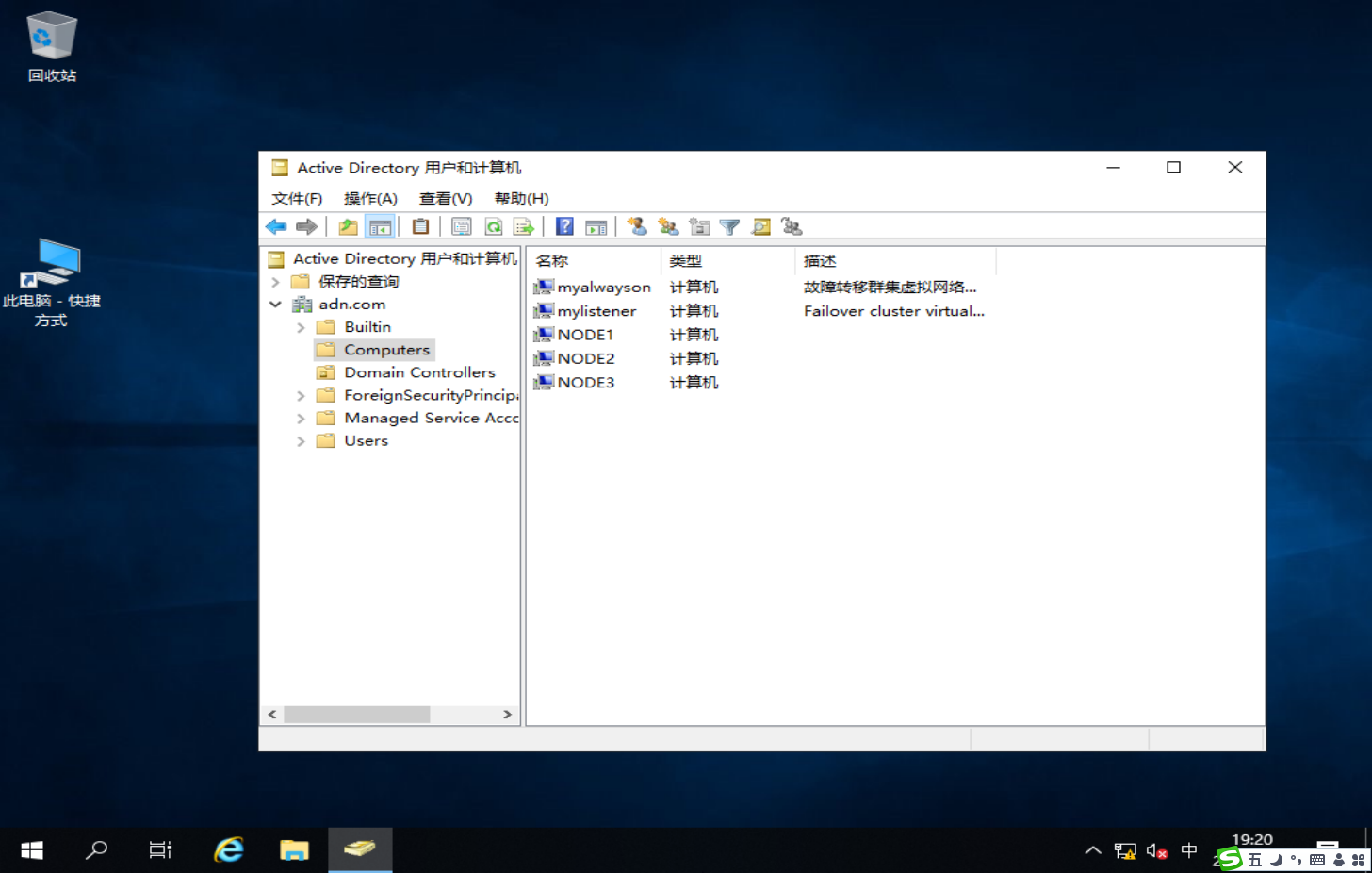This screenshot has height=873, width=1372.
Task: Click the description 'Failover cluster virtual...'
Action: pos(893,310)
